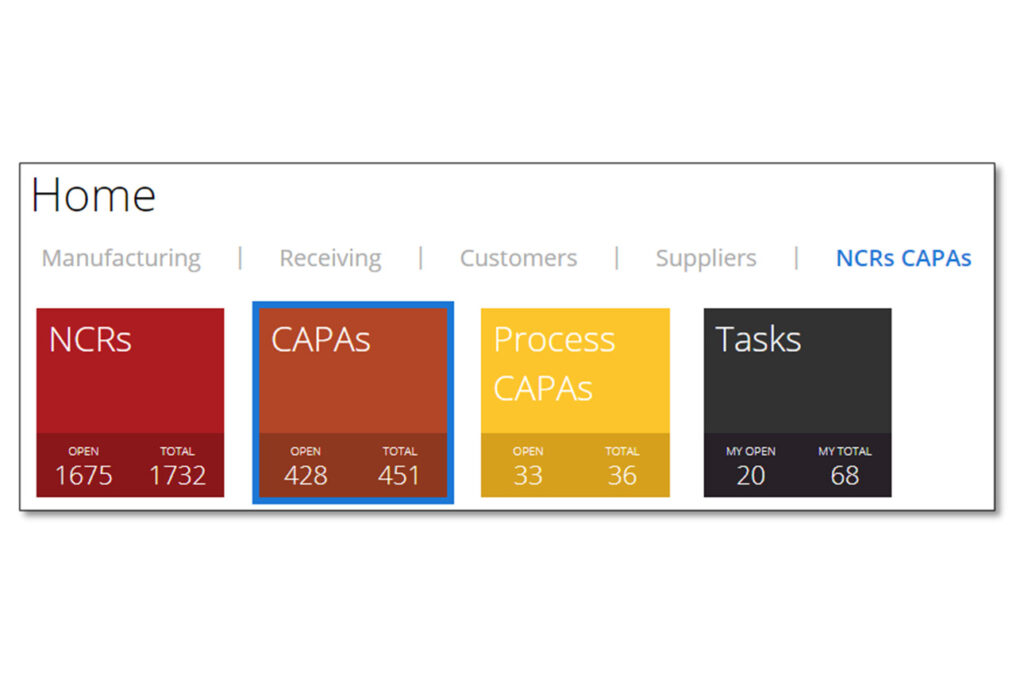
Task: Open the yellow Process CAPAs tile
Action: (575, 365)
